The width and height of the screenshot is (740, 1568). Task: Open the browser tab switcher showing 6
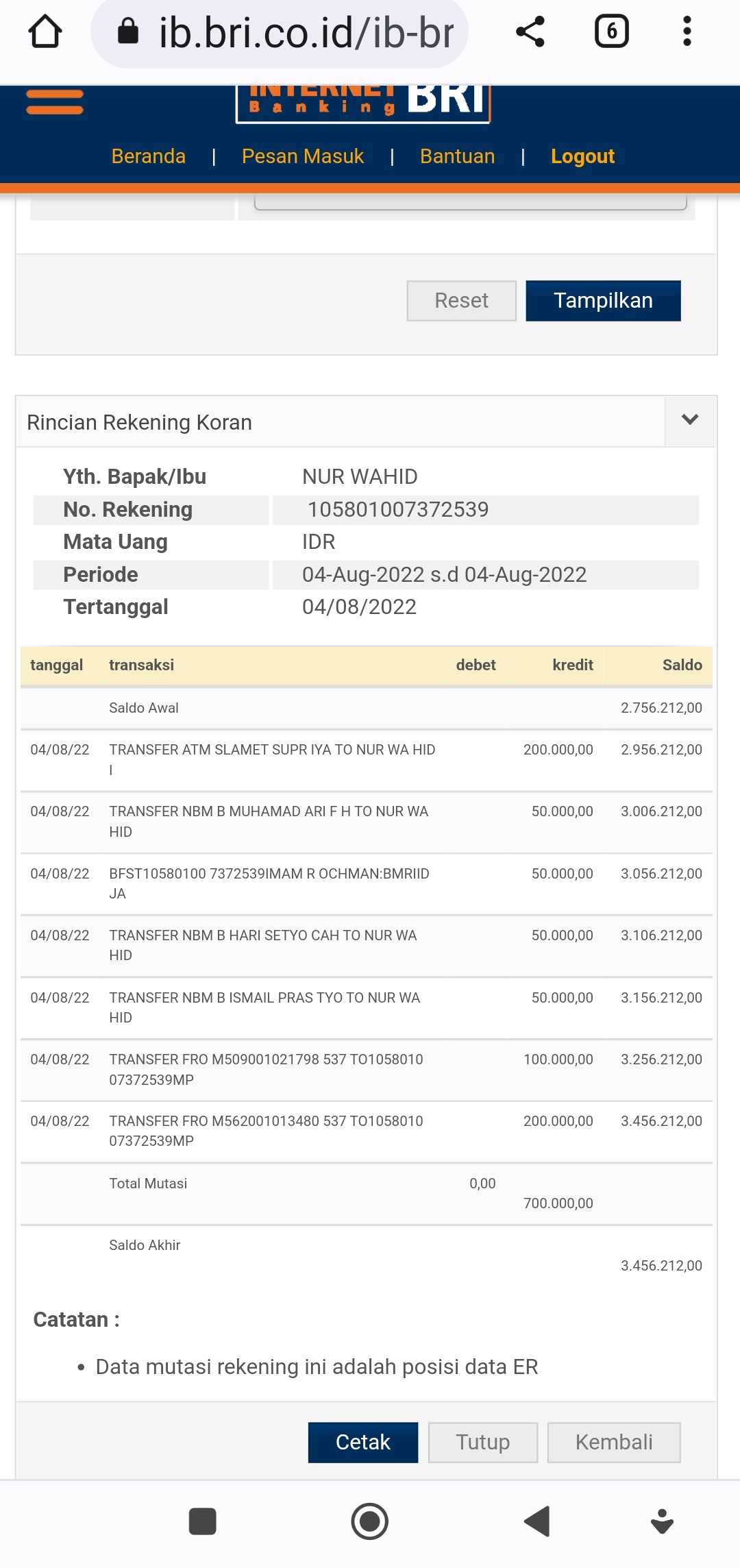[611, 32]
